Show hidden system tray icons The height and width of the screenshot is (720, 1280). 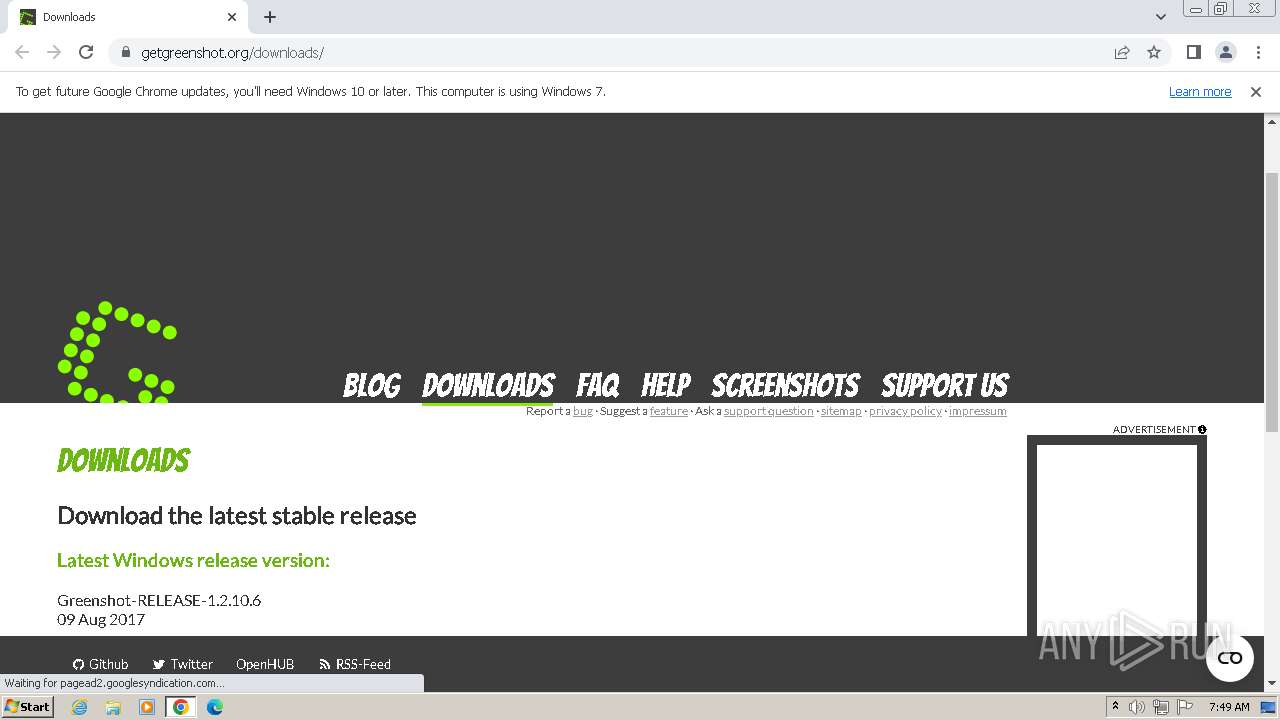click(x=1115, y=707)
